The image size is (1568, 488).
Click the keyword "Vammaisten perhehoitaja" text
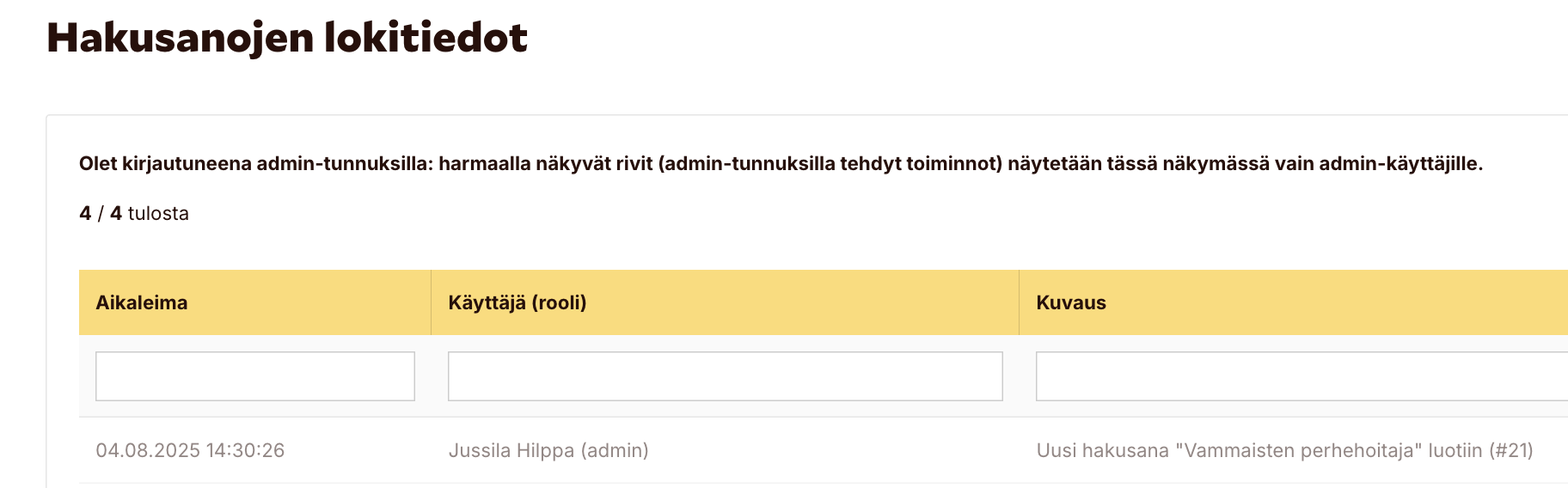coord(1298,450)
